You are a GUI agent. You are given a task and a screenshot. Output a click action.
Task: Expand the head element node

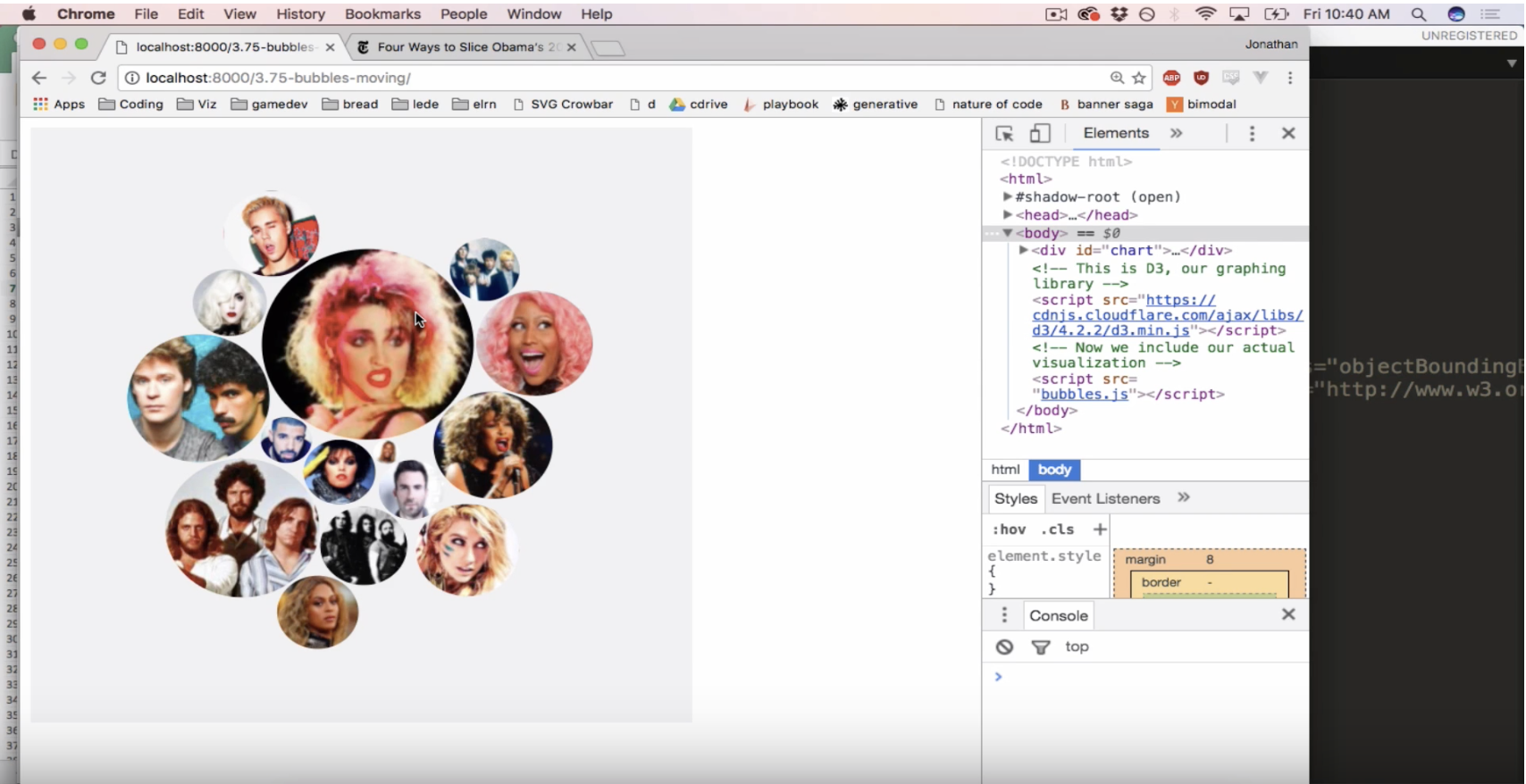pyautogui.click(x=1007, y=214)
